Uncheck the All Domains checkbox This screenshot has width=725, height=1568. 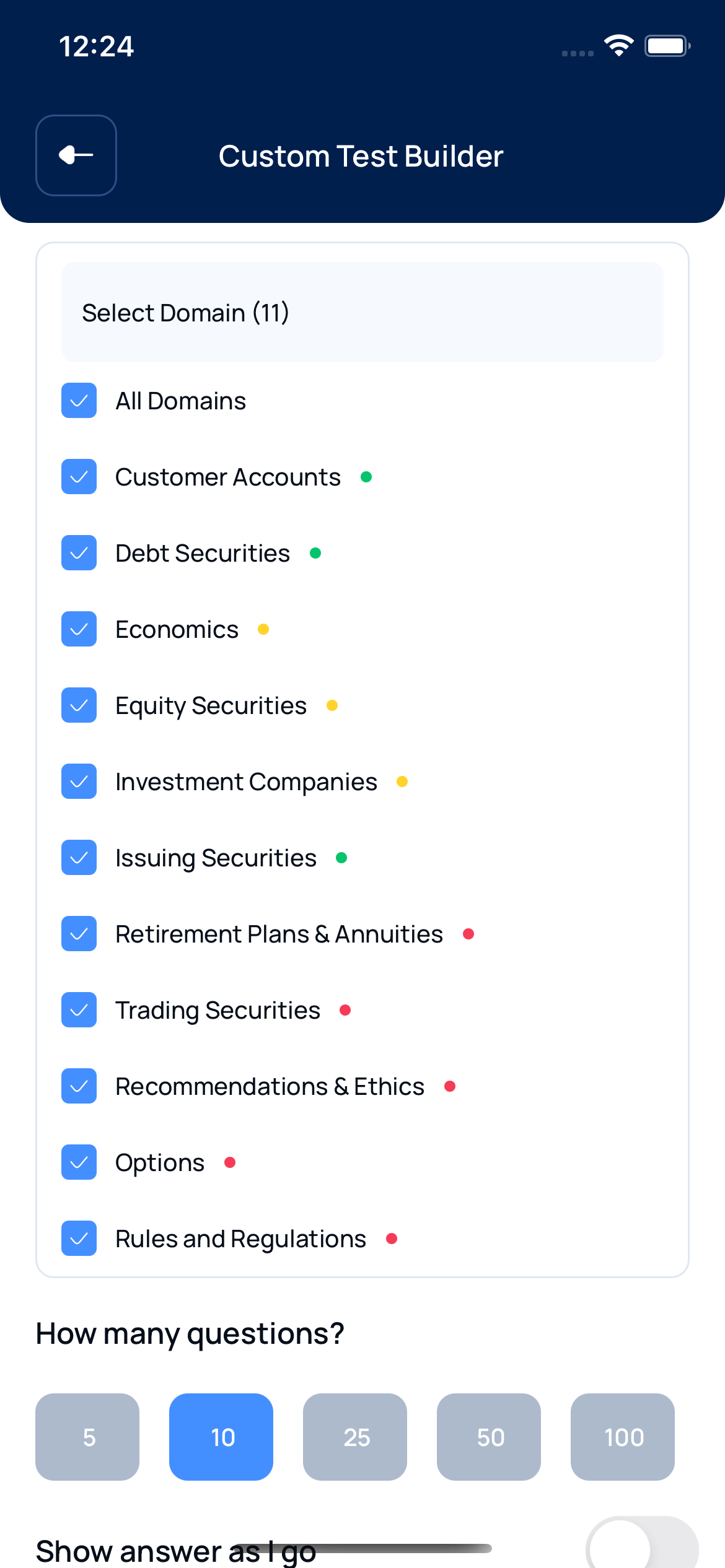pos(79,401)
